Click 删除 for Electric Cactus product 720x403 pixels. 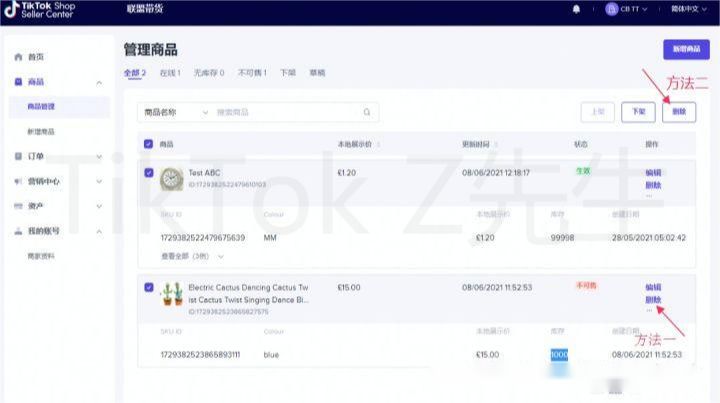pyautogui.click(x=653, y=300)
